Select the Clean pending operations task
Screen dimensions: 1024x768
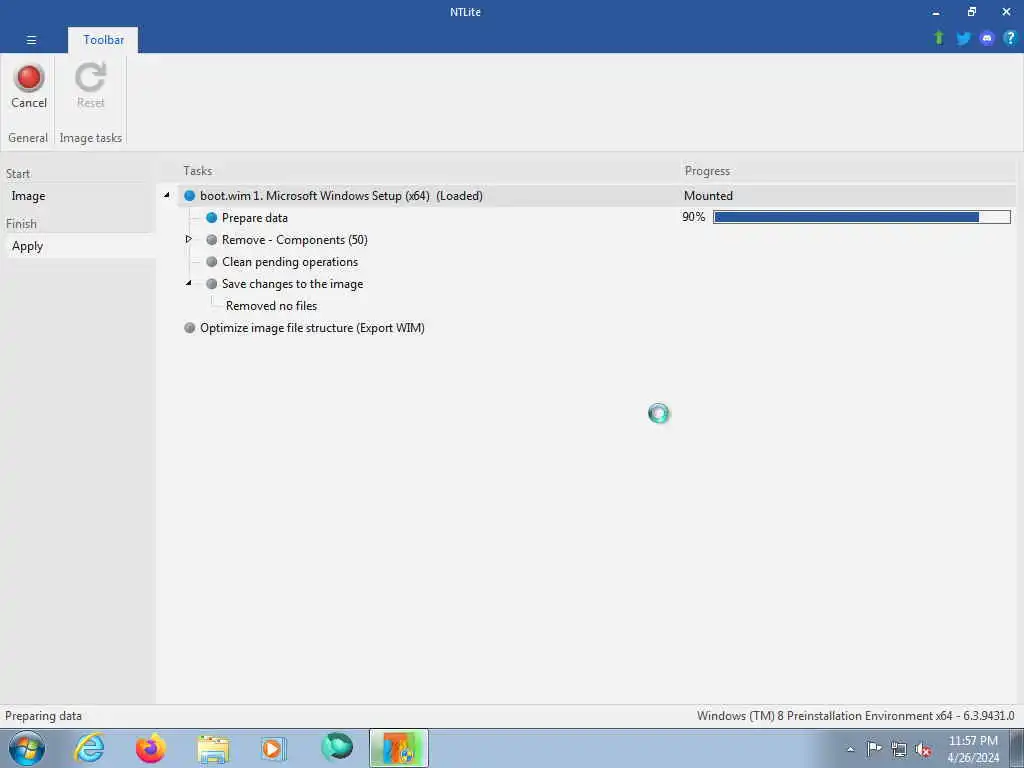click(x=290, y=262)
